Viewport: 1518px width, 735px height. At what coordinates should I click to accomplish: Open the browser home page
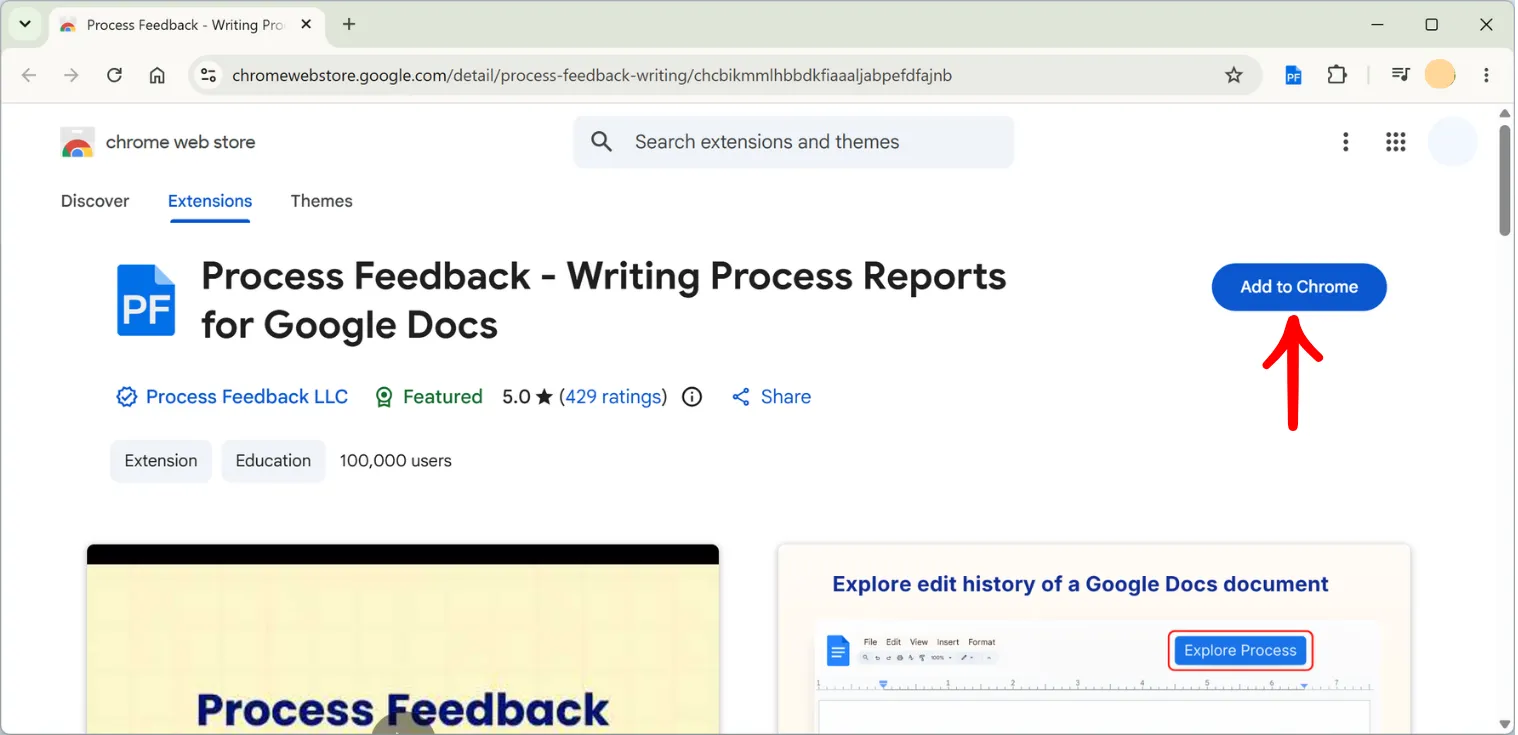coord(157,75)
